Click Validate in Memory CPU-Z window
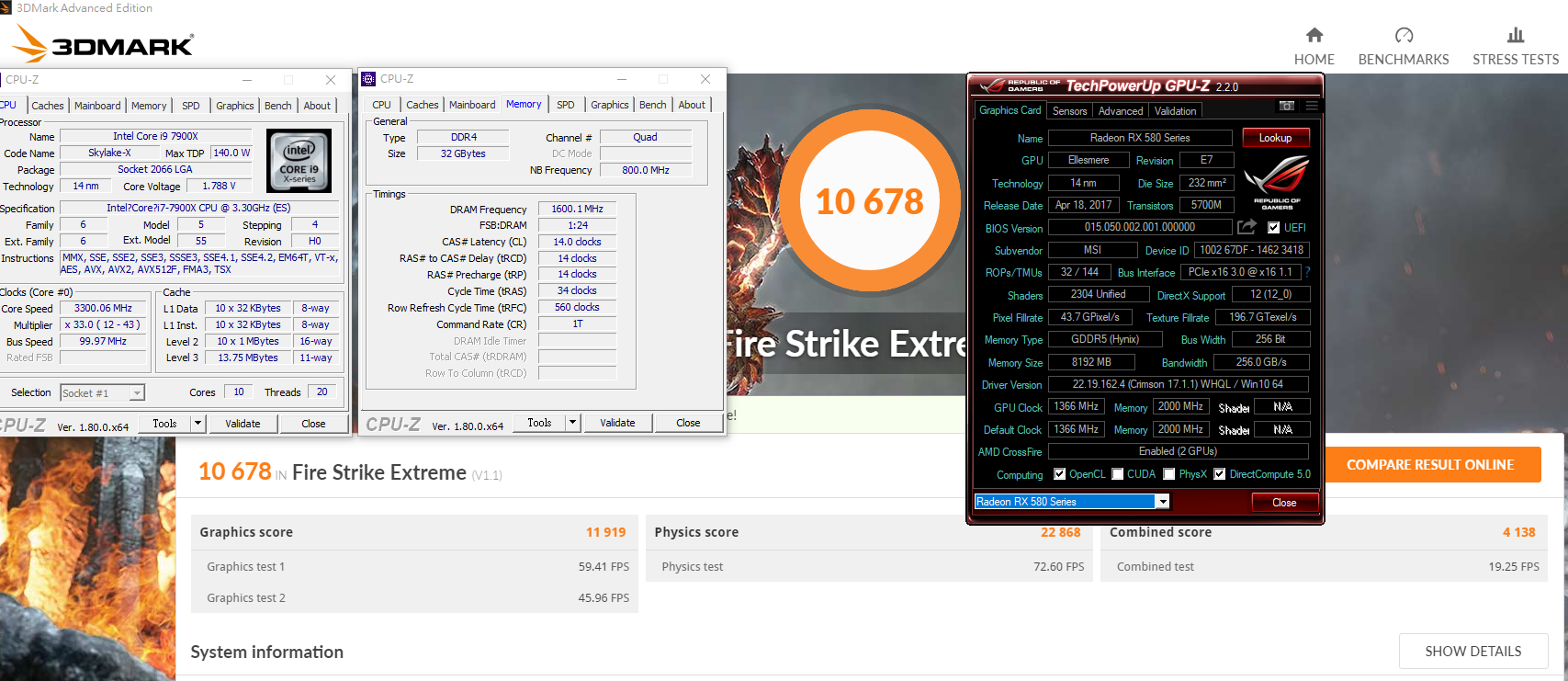The image size is (1568, 681). point(617,423)
